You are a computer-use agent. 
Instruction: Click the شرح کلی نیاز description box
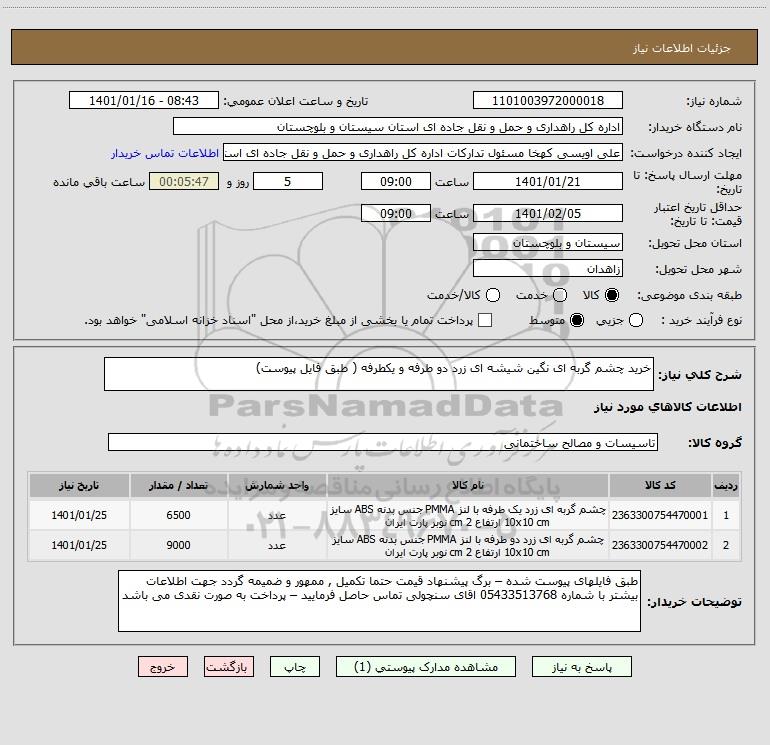coord(379,374)
